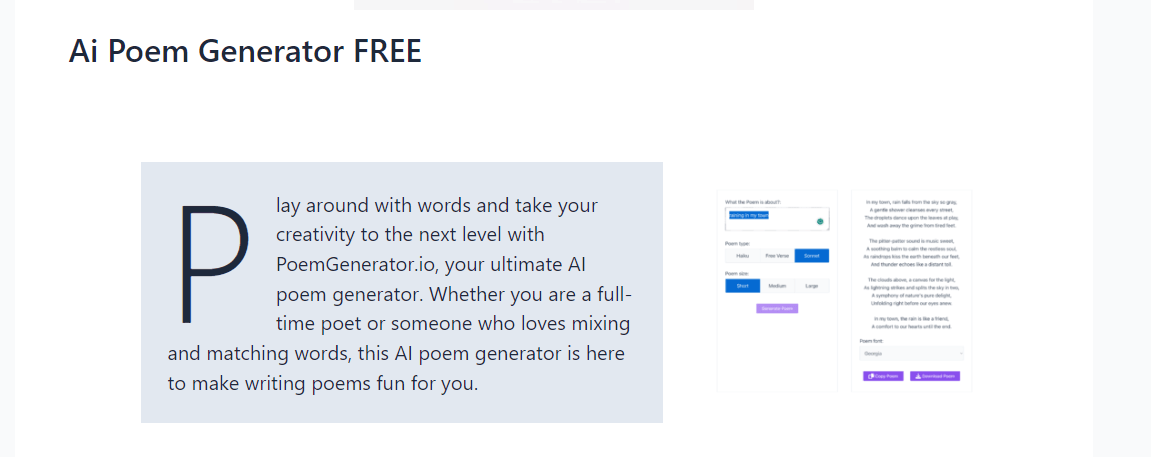
Task: Click the 'What the Poem is about' text box
Action: coord(777,219)
